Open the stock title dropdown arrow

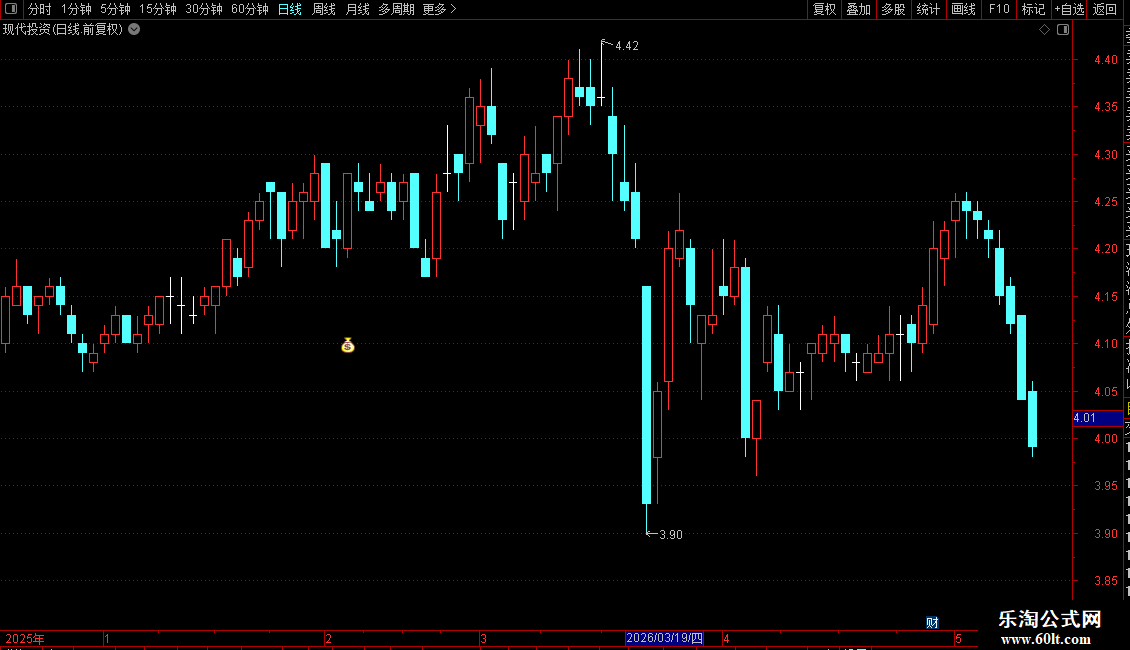pyautogui.click(x=134, y=30)
